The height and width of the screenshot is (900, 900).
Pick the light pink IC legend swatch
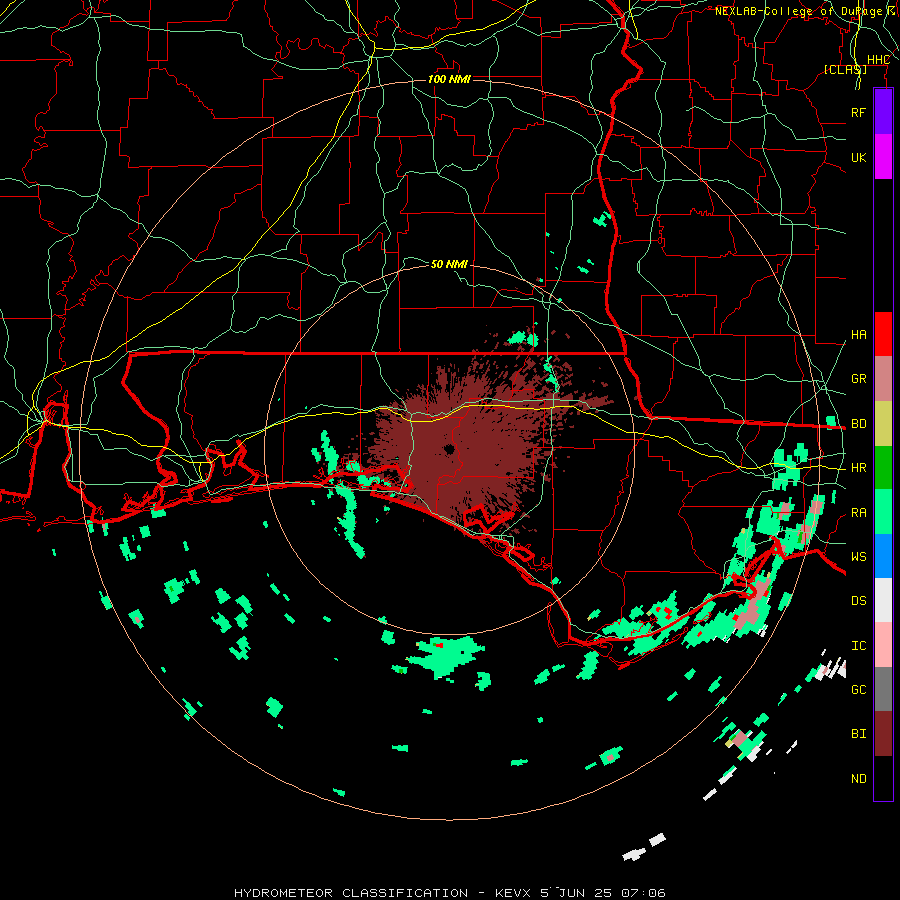coord(883,645)
